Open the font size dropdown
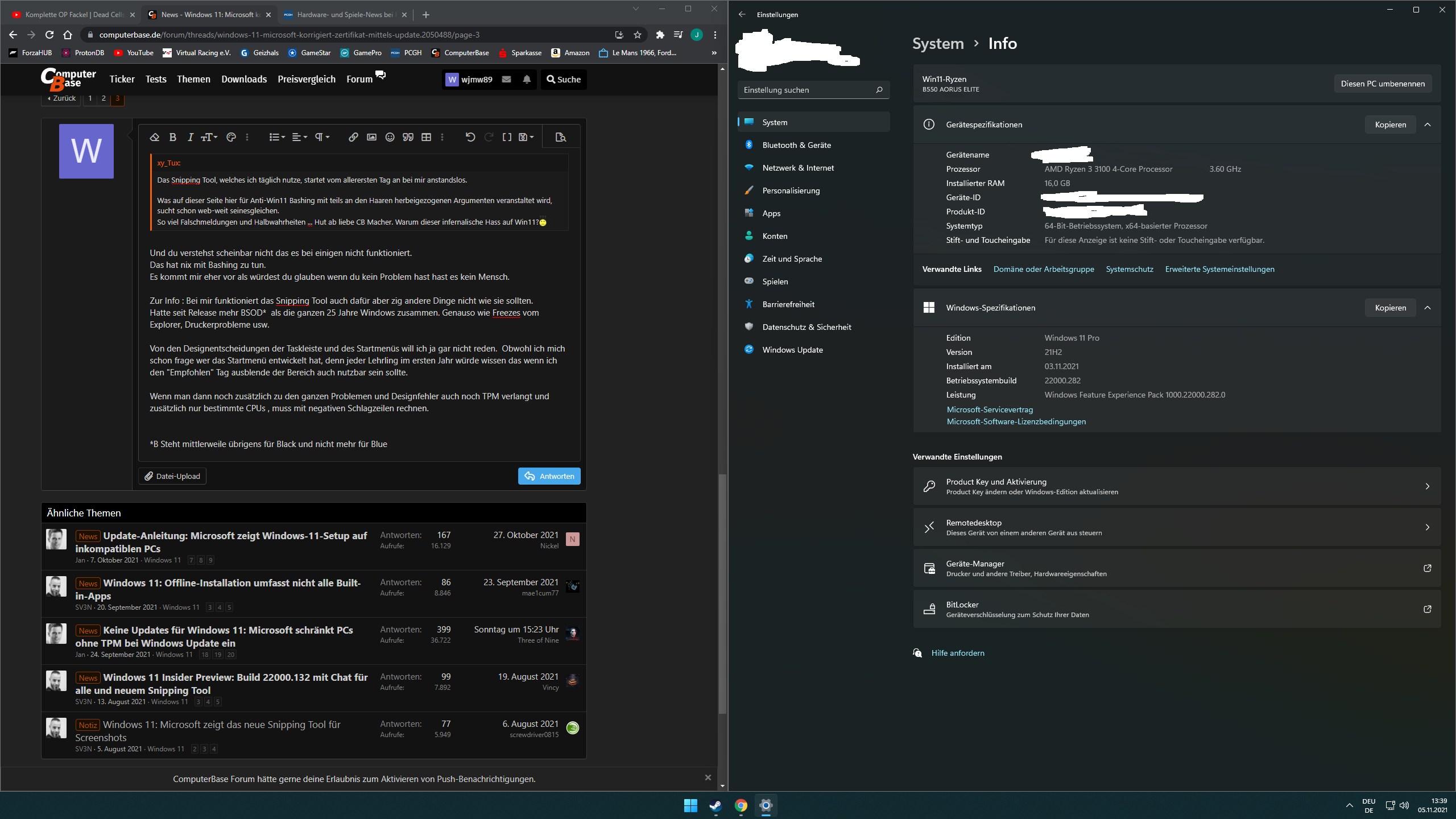 pyautogui.click(x=209, y=137)
